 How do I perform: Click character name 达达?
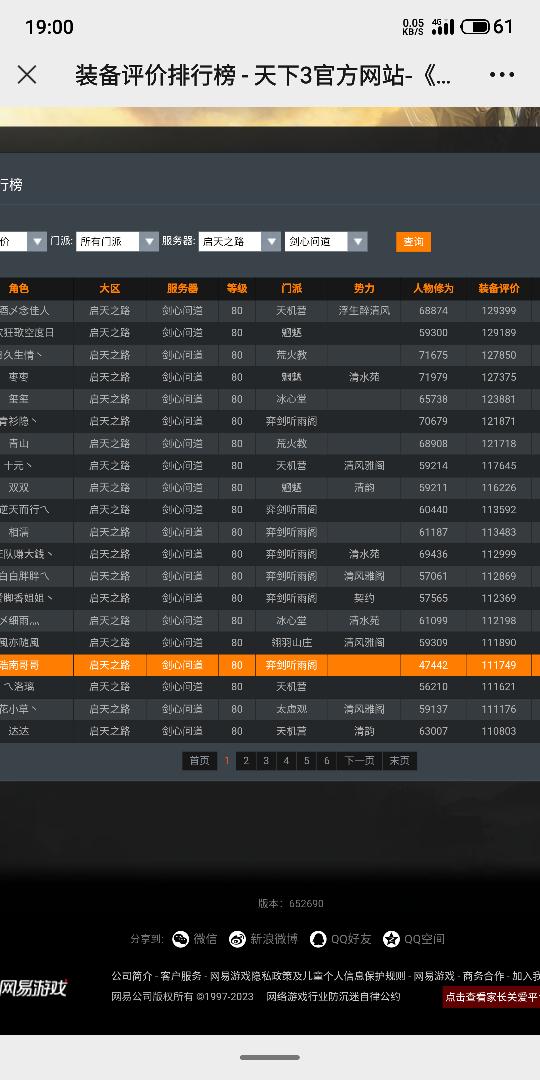[19, 731]
